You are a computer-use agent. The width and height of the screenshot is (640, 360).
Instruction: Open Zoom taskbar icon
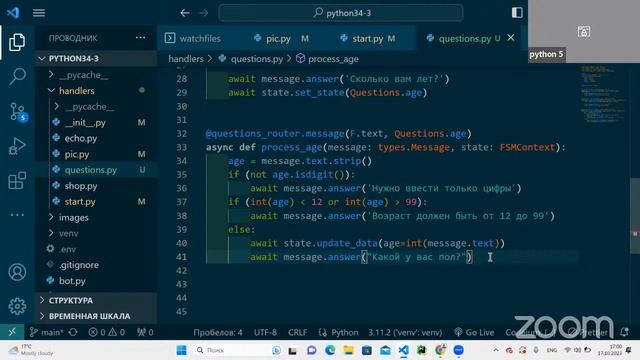[458, 350]
